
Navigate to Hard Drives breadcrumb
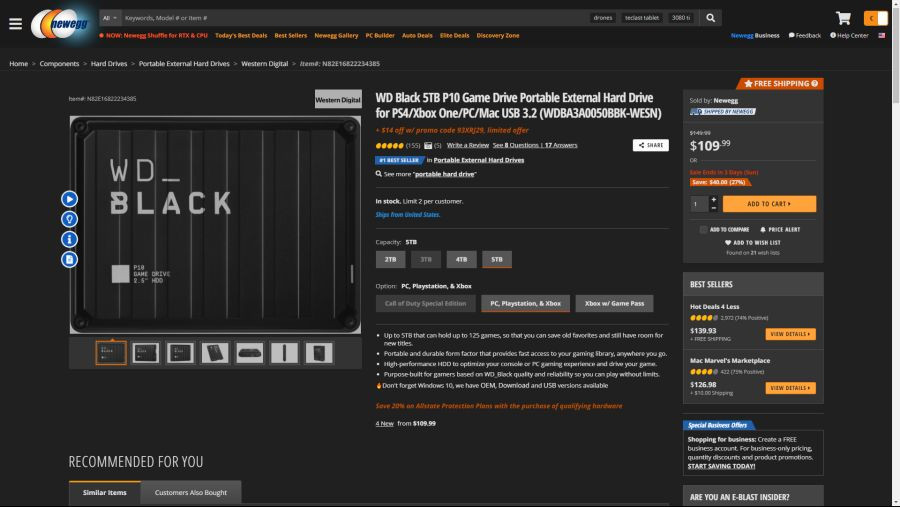coord(109,64)
